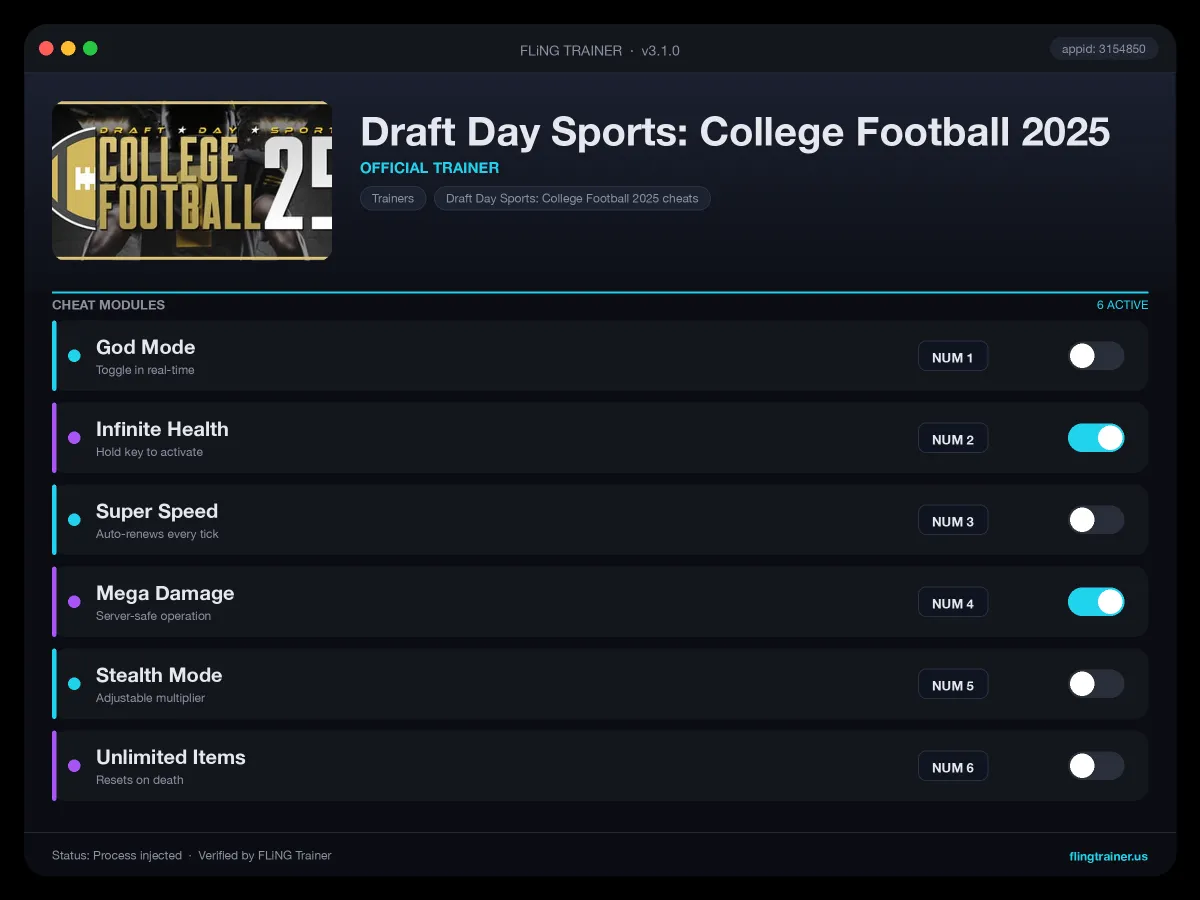Viewport: 1200px width, 900px height.
Task: Disable the Infinite Health switch
Action: 1096,438
